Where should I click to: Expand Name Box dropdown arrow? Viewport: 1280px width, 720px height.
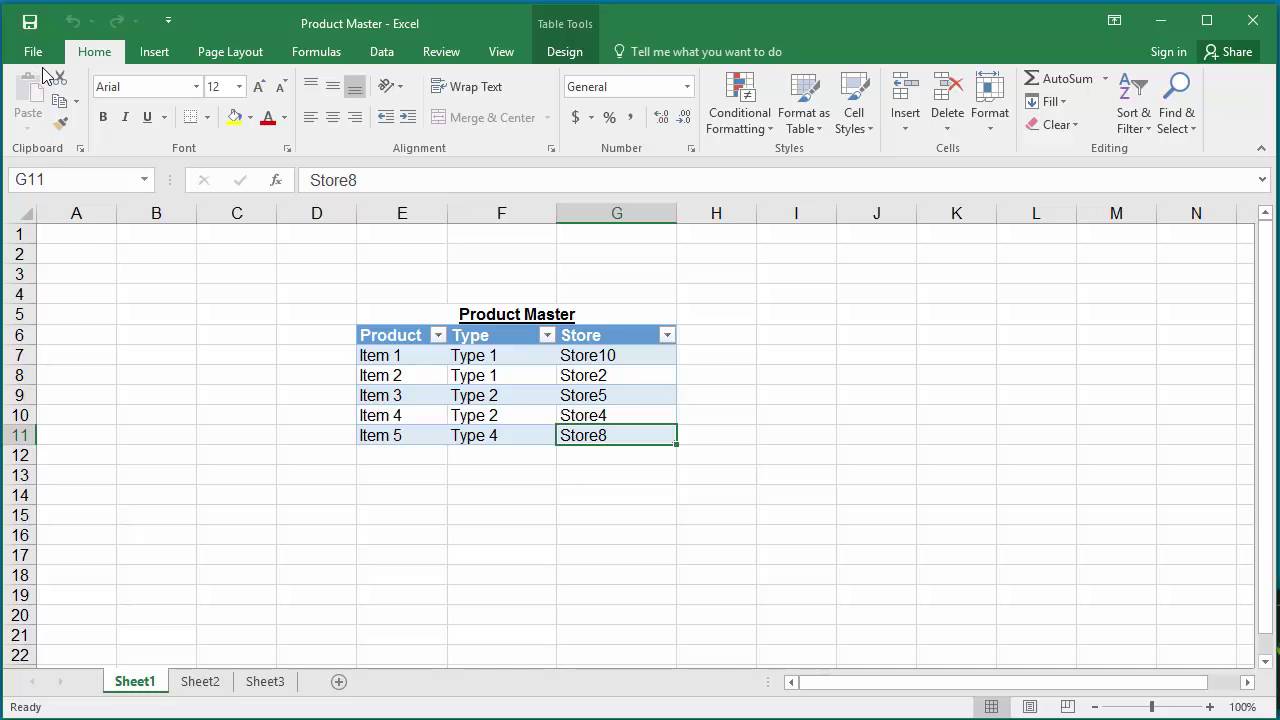144,180
